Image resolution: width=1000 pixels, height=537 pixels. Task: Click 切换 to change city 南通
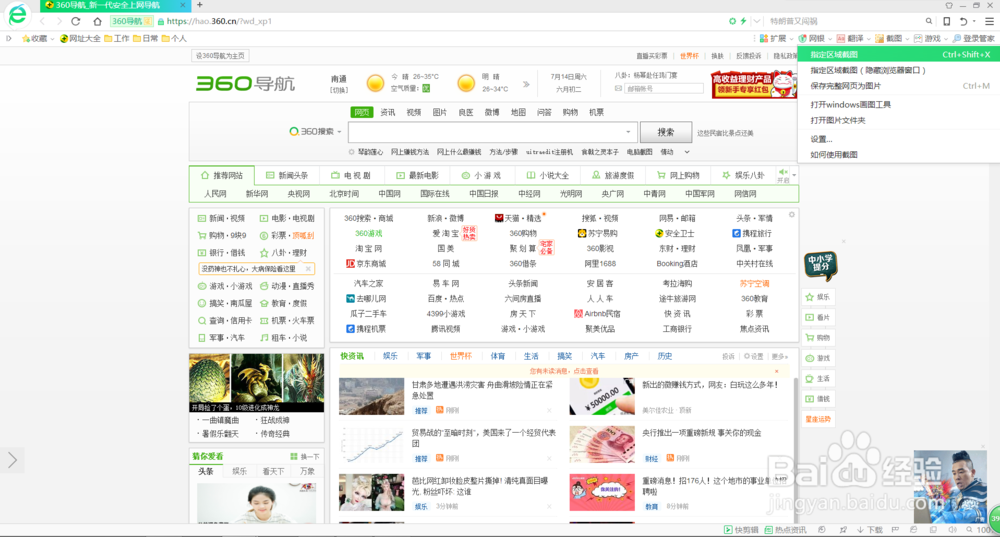click(x=339, y=90)
